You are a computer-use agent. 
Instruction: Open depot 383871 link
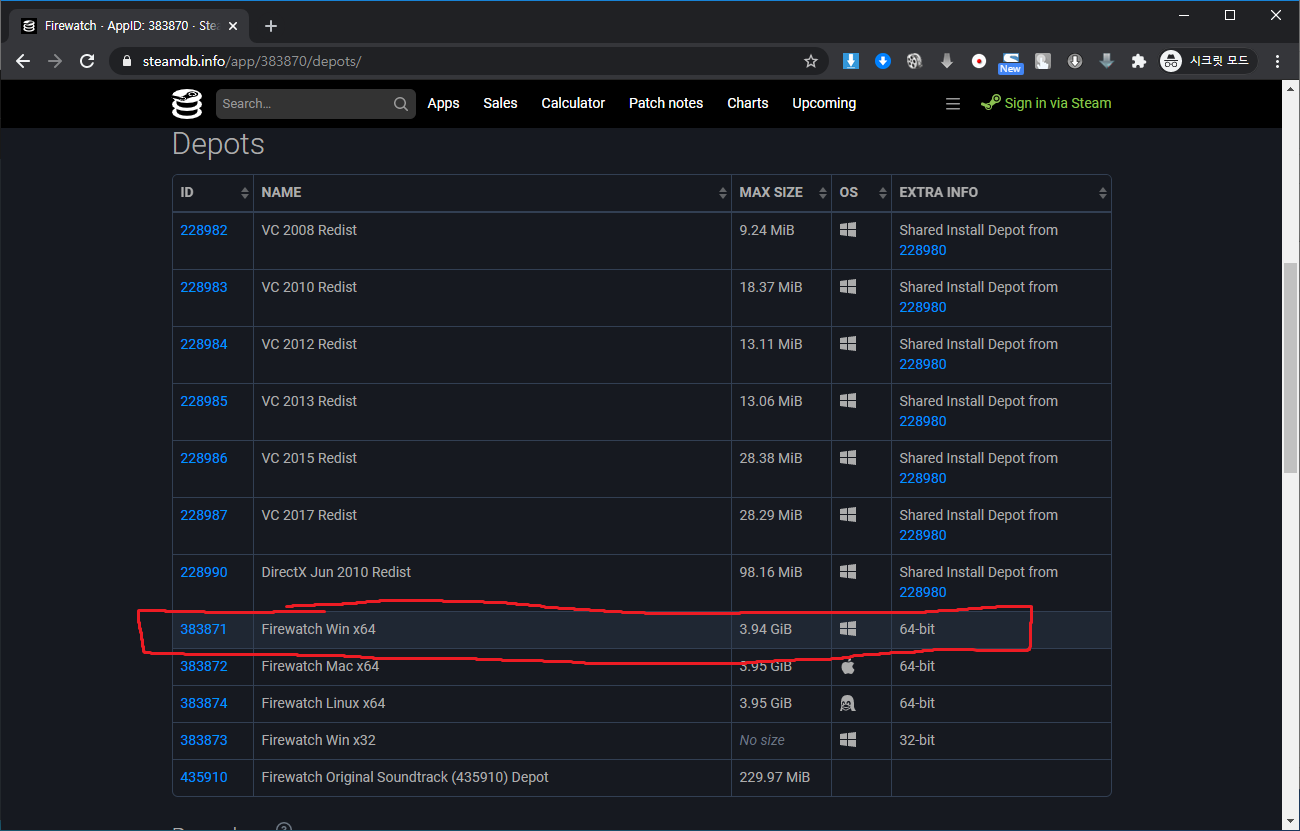(204, 629)
